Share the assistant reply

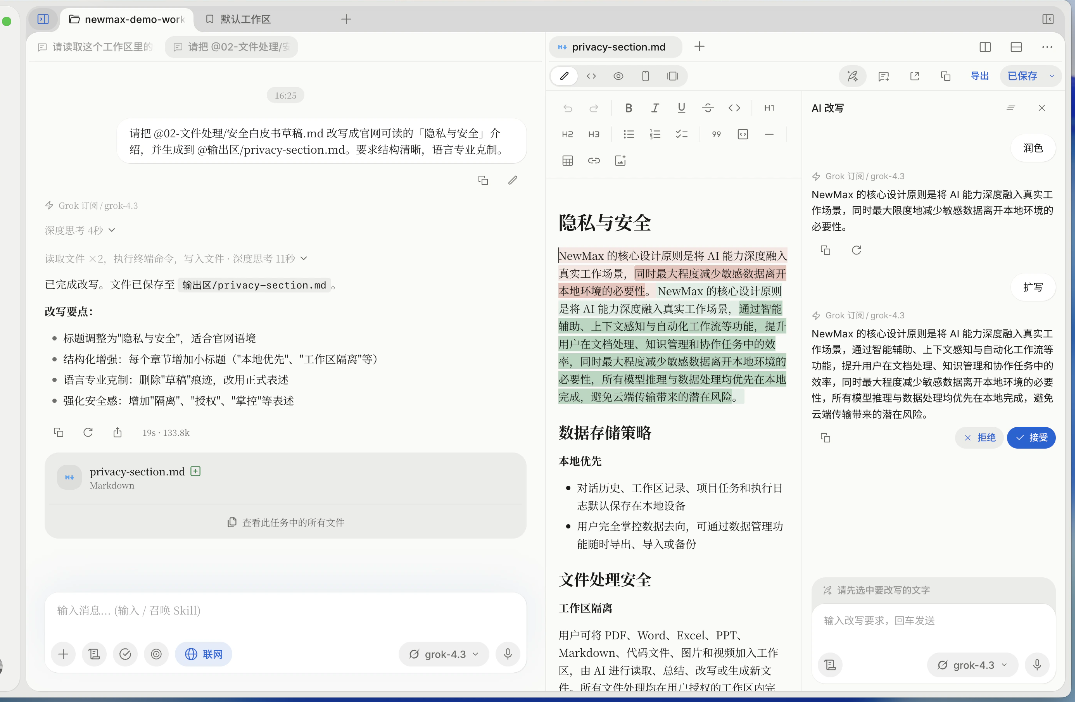117,433
